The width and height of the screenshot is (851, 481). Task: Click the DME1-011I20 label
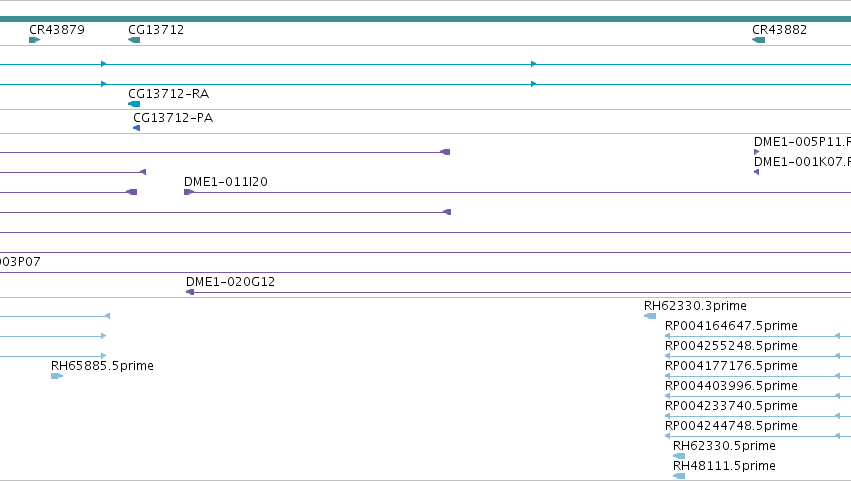(226, 182)
